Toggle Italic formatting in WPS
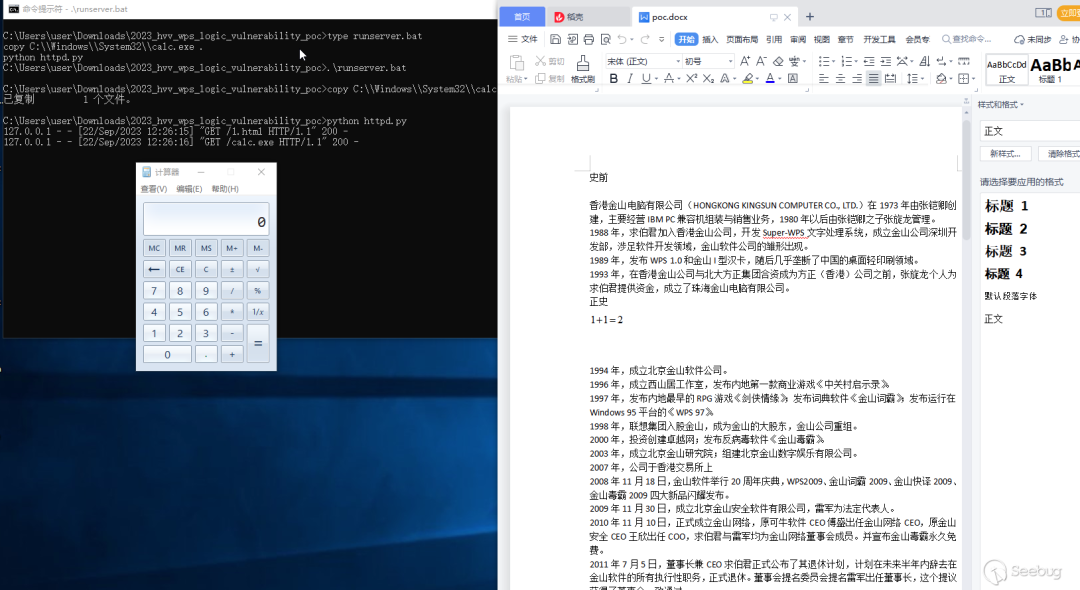This screenshot has height=590, width=1080. [630, 79]
